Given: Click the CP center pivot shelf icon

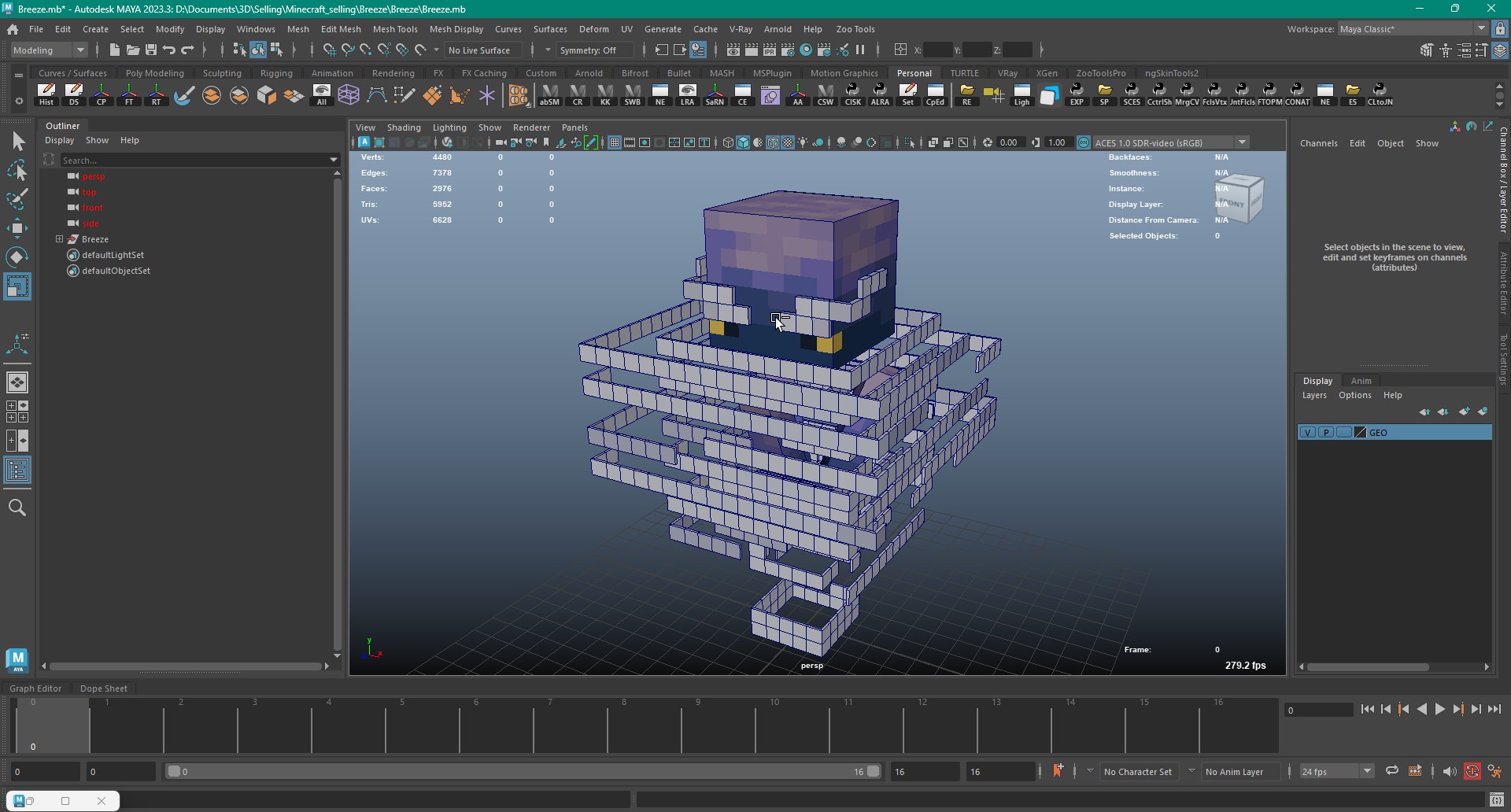Looking at the screenshot, I should click(102, 95).
